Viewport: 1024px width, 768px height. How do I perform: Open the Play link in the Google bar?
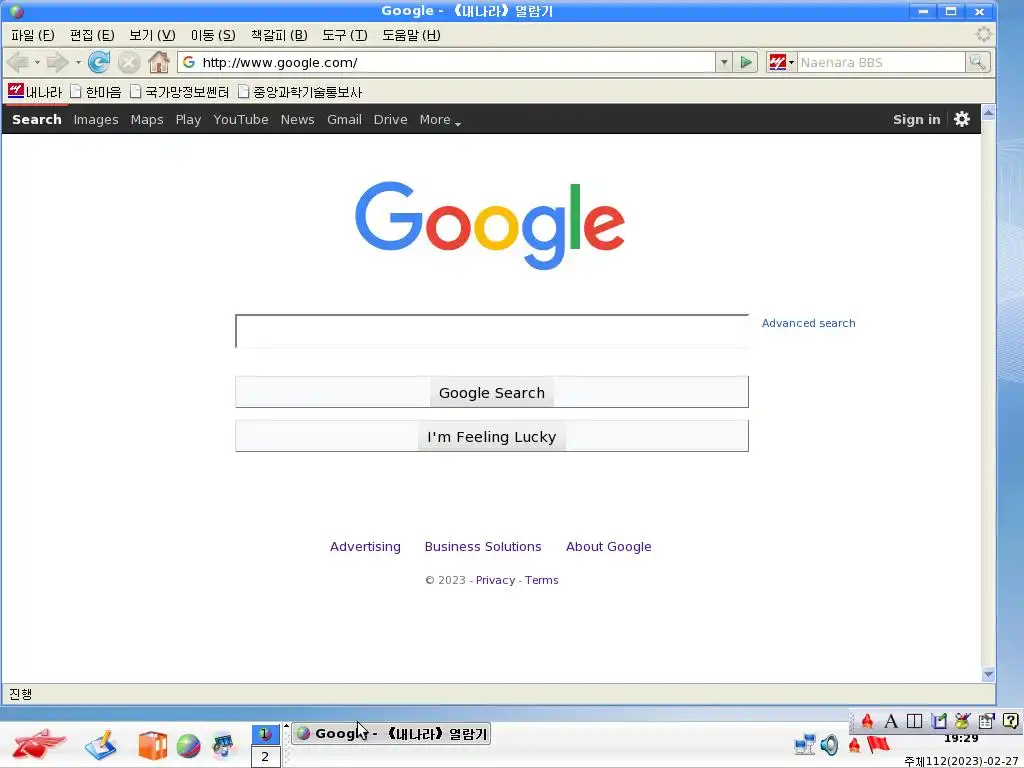click(188, 120)
